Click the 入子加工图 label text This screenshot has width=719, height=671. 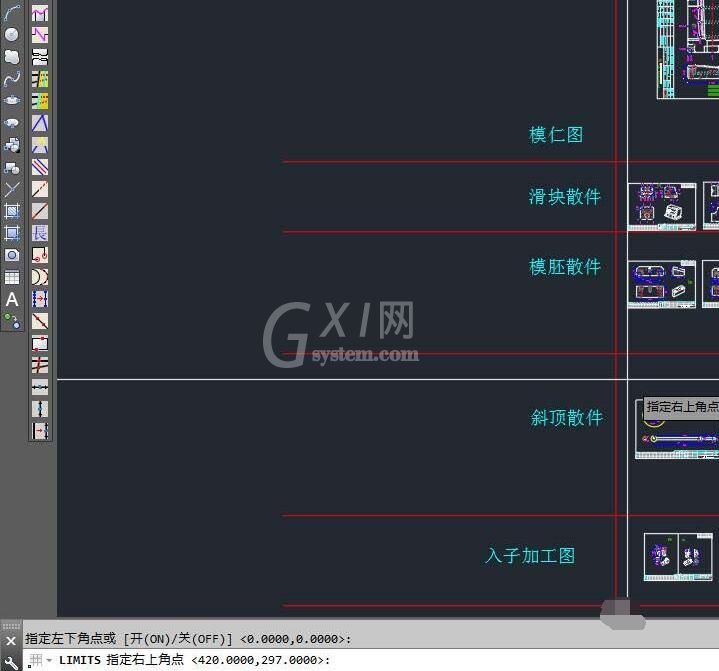(x=530, y=556)
